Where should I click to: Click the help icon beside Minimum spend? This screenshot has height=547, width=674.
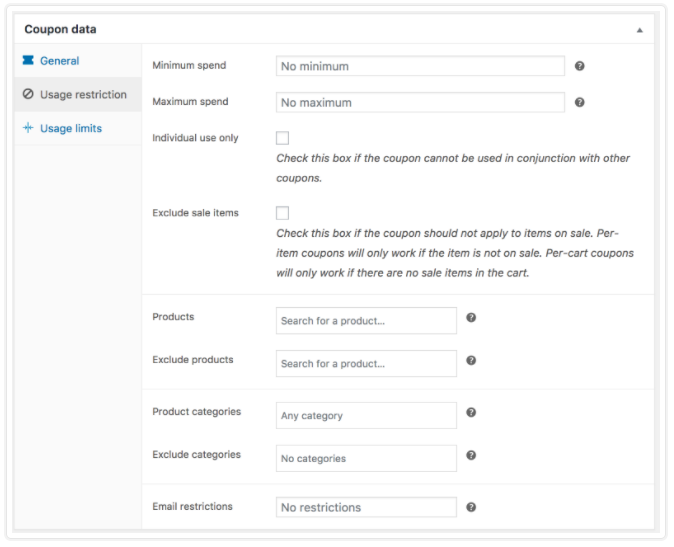[x=579, y=66]
